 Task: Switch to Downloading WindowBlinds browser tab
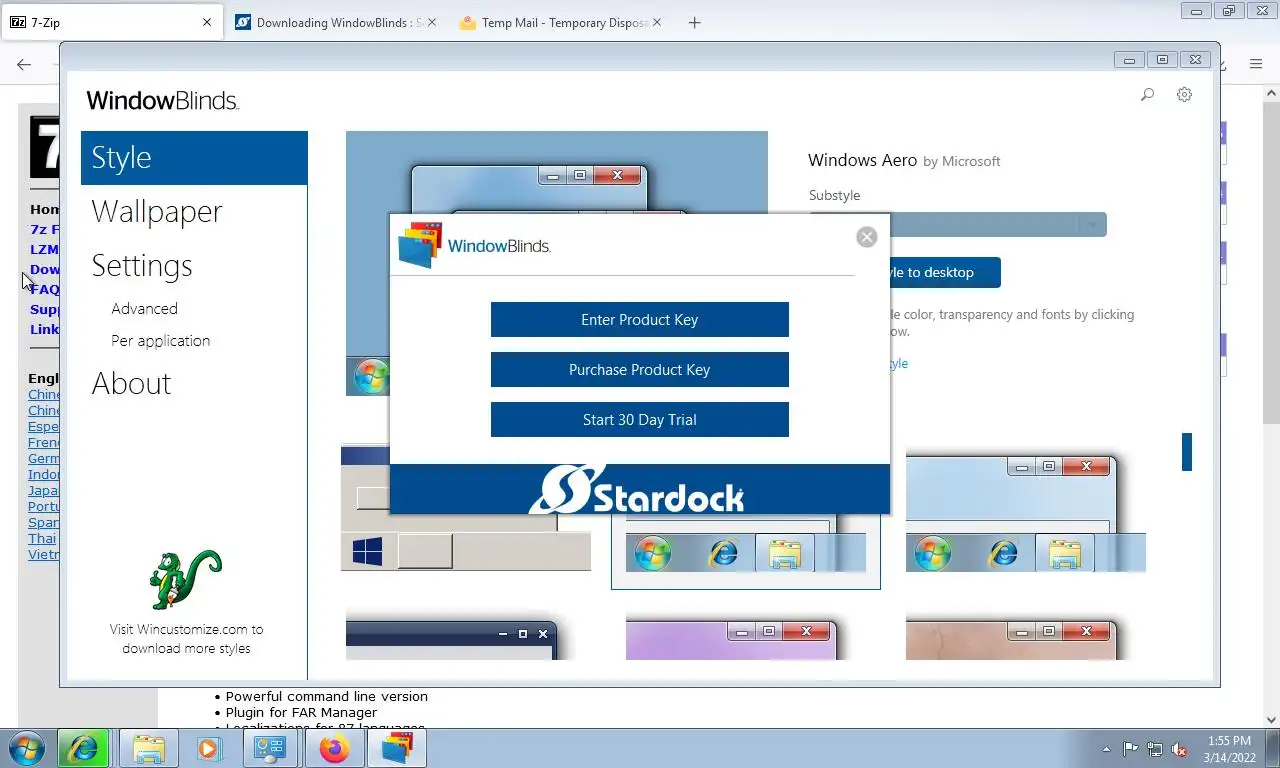pos(336,22)
